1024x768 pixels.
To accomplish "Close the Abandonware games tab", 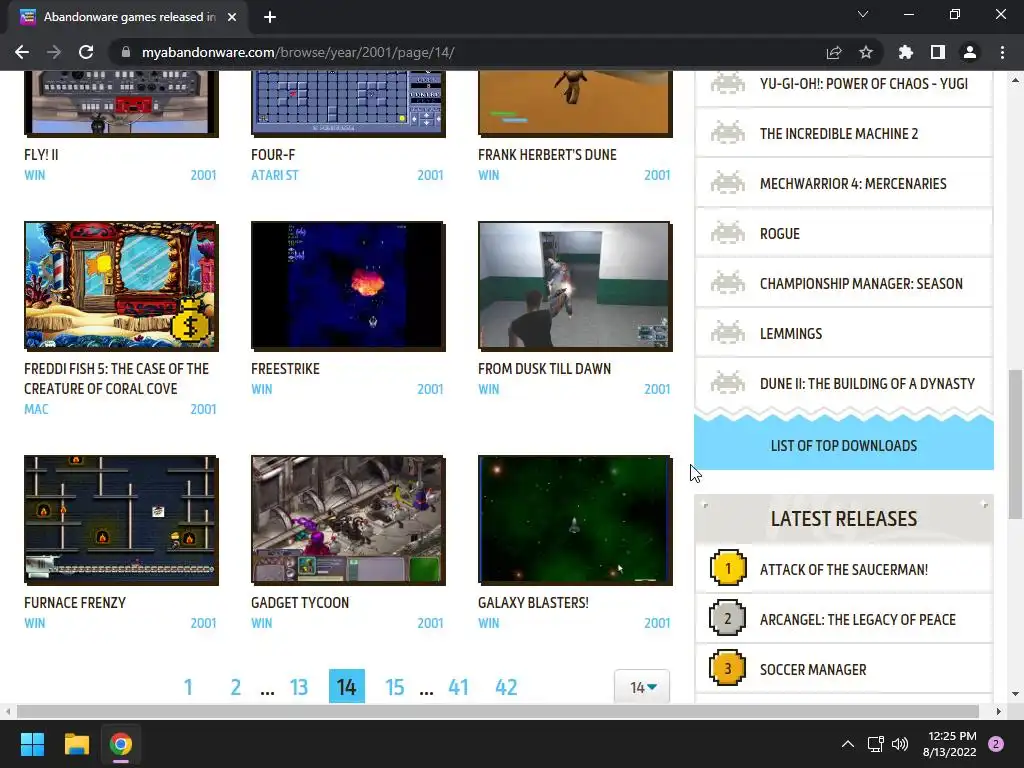I will 232,17.
